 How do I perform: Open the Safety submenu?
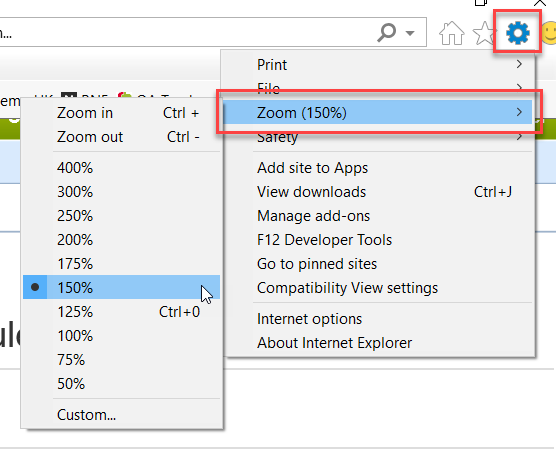[377, 137]
